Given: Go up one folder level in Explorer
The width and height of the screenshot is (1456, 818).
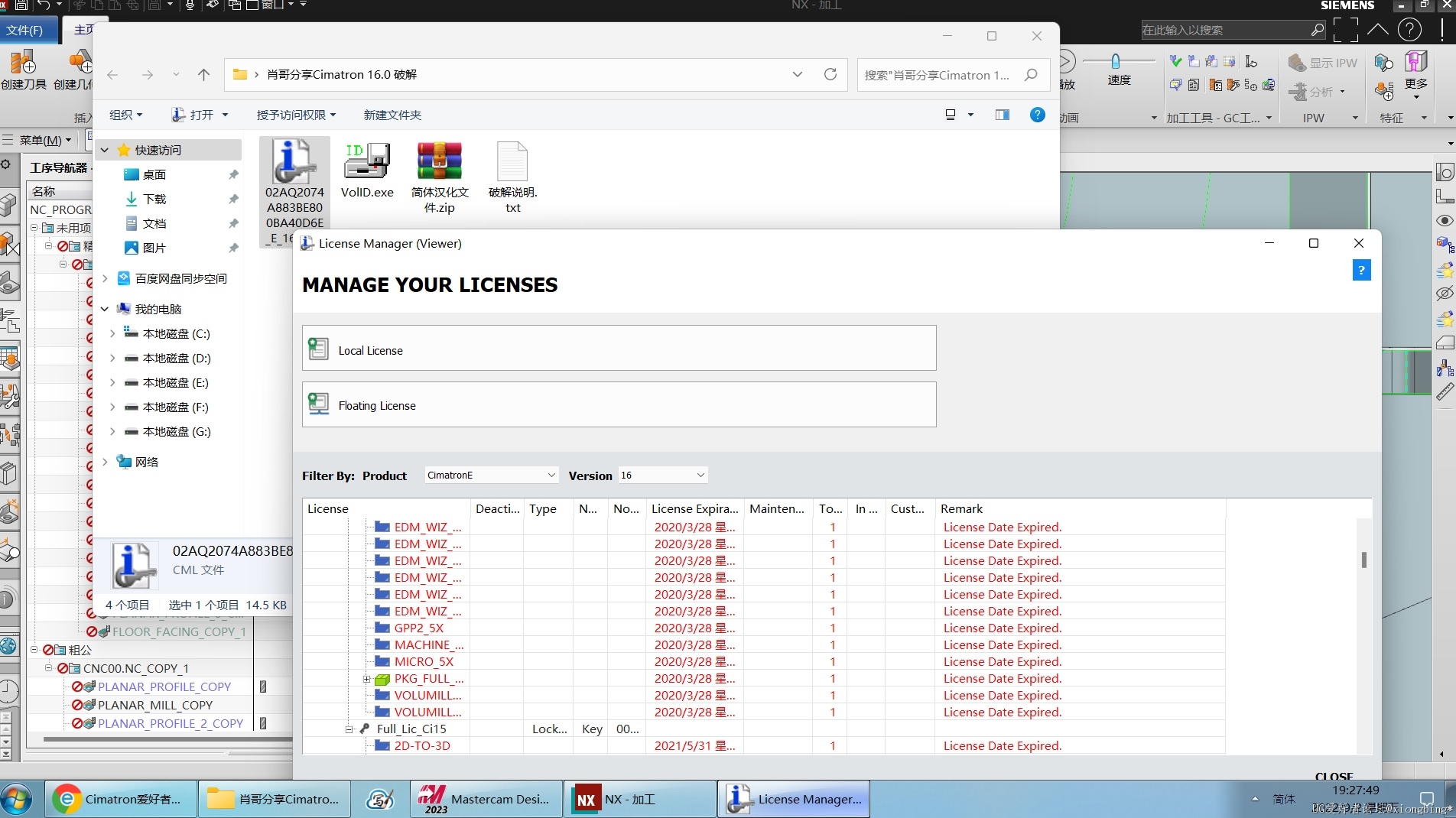Looking at the screenshot, I should point(203,74).
